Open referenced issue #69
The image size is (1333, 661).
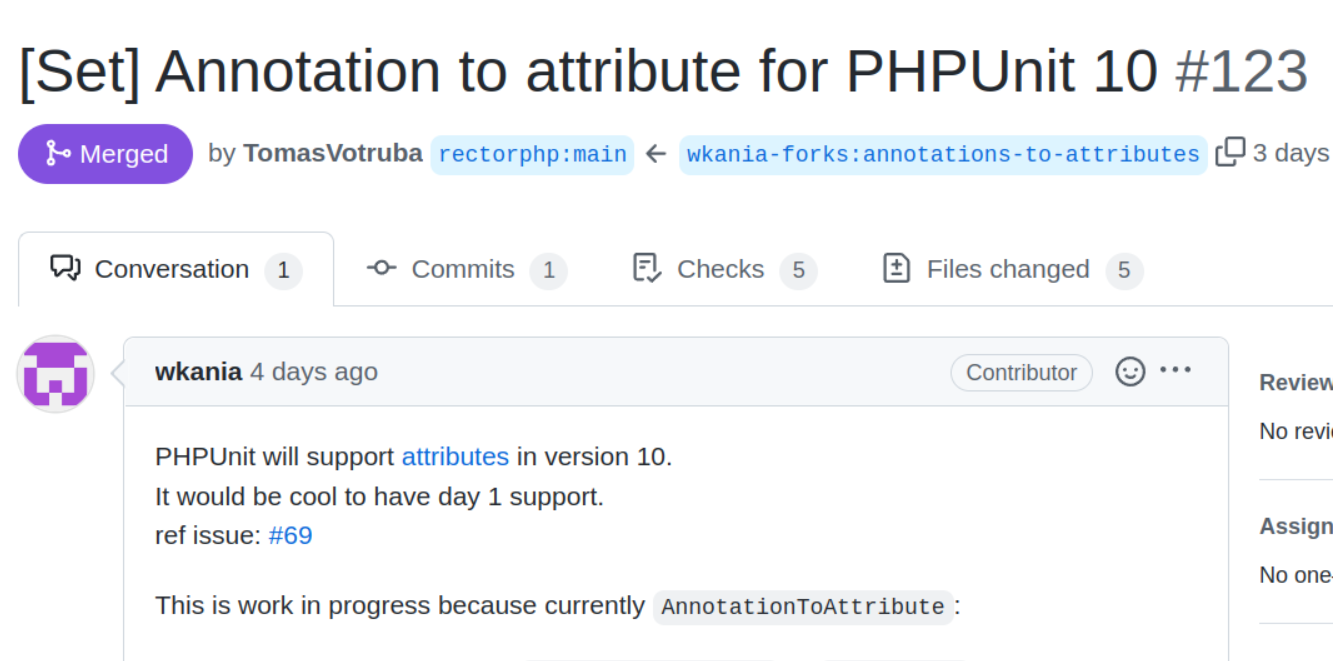point(290,535)
